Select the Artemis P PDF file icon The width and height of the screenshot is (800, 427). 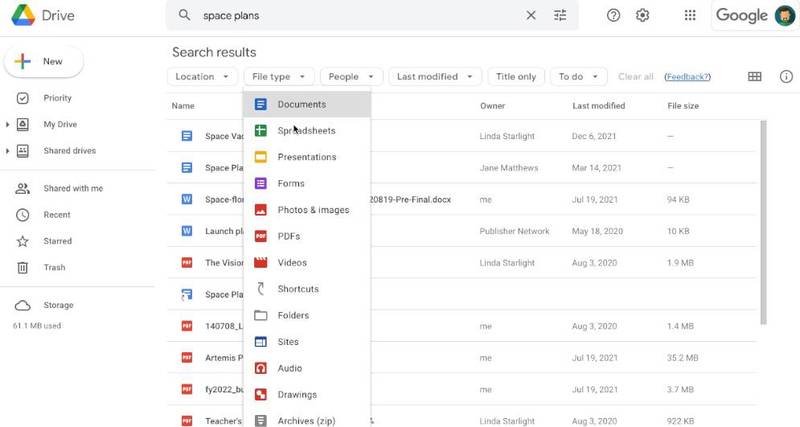[187, 358]
